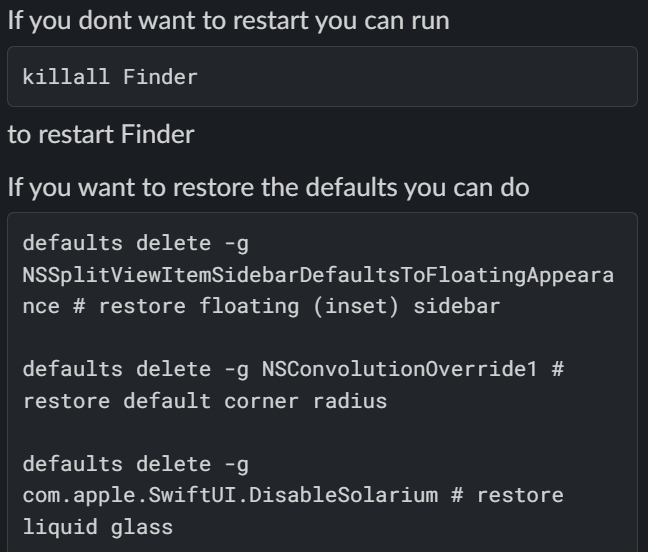This screenshot has width=648, height=552.
Task: Click the NSConvolutionOverride1 key name
Action: 400,369
